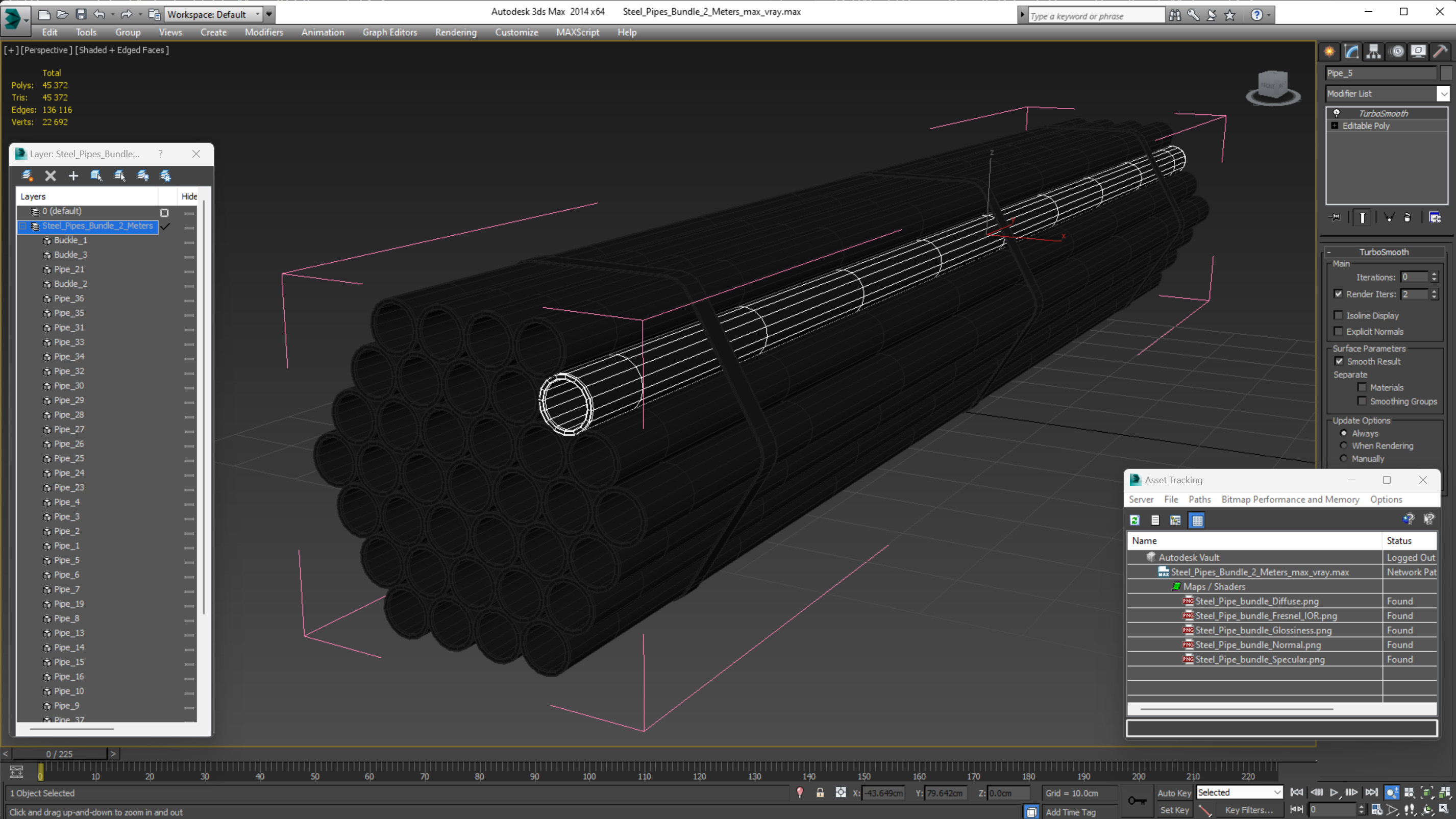
Task: Click the Refresh icon in Asset Tracking
Action: [1134, 520]
